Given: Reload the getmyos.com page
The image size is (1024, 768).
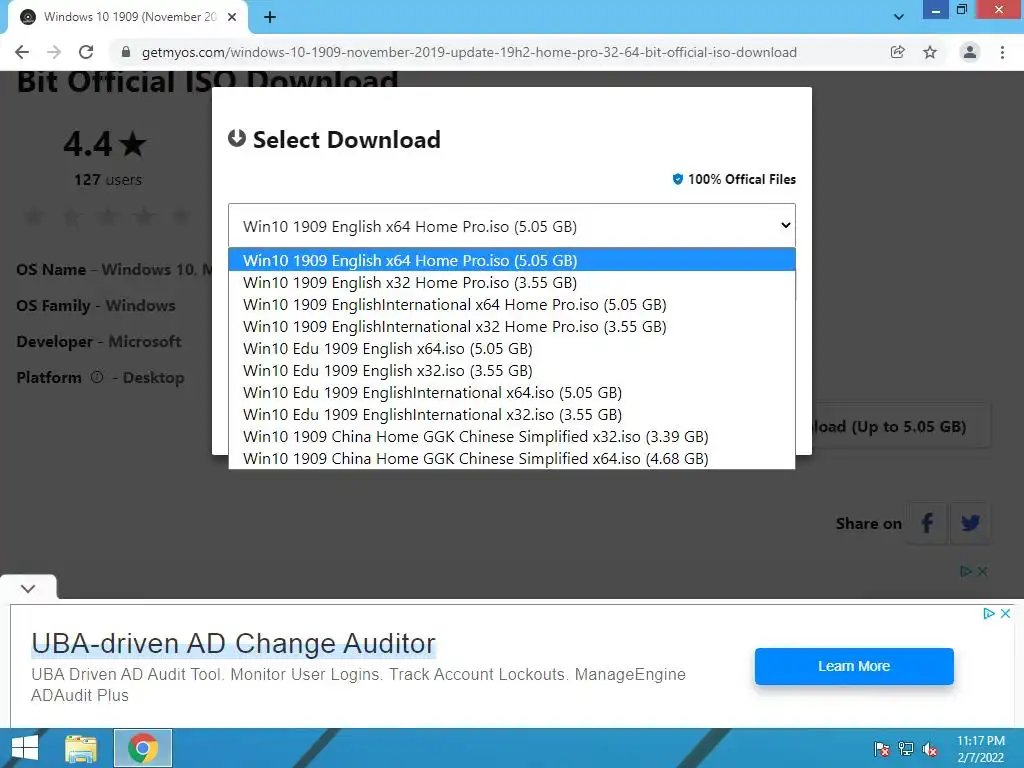Looking at the screenshot, I should click(x=86, y=52).
